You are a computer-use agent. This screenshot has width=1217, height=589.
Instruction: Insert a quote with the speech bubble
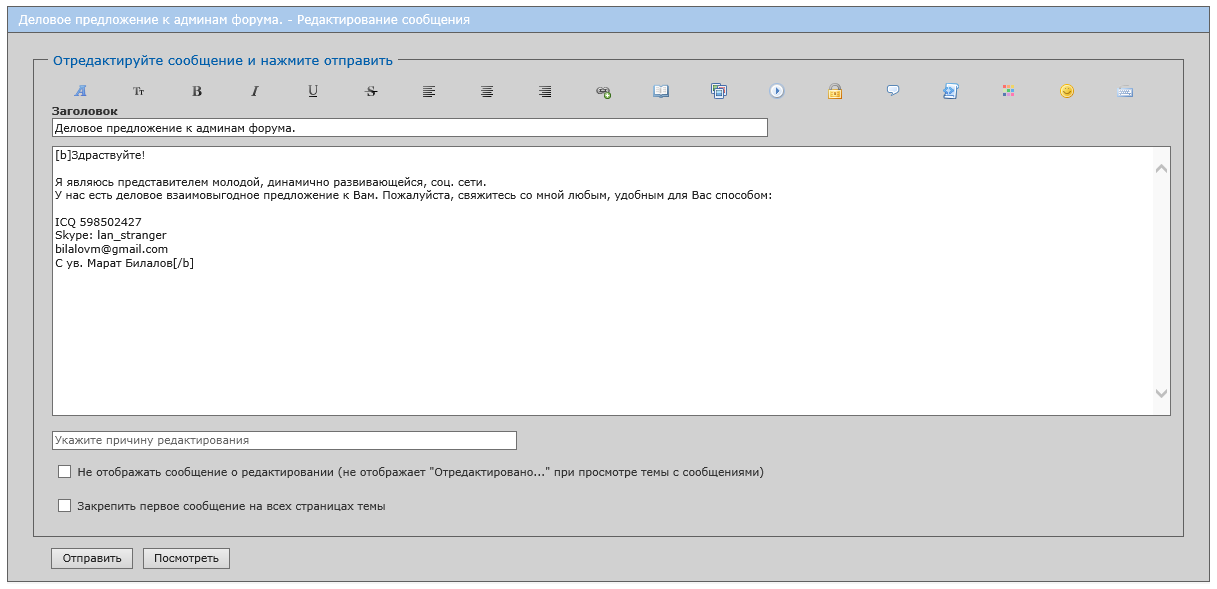coord(893,91)
